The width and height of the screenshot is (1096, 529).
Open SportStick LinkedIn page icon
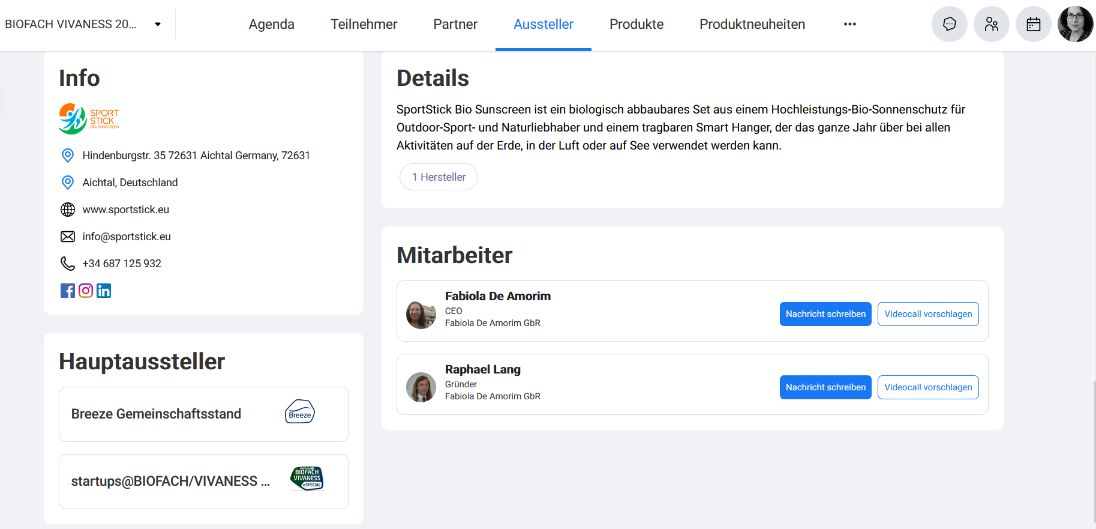[x=104, y=291]
